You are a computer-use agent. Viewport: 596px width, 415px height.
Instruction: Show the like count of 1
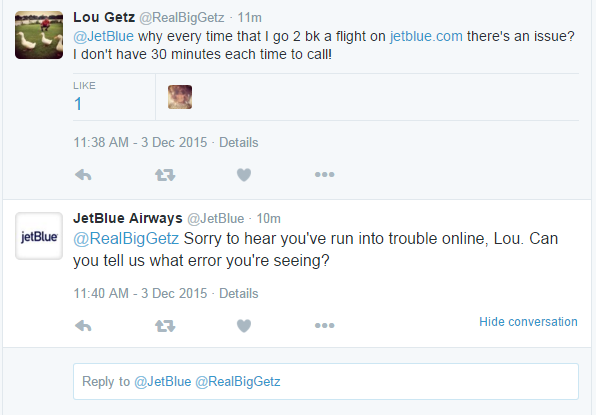click(x=78, y=104)
